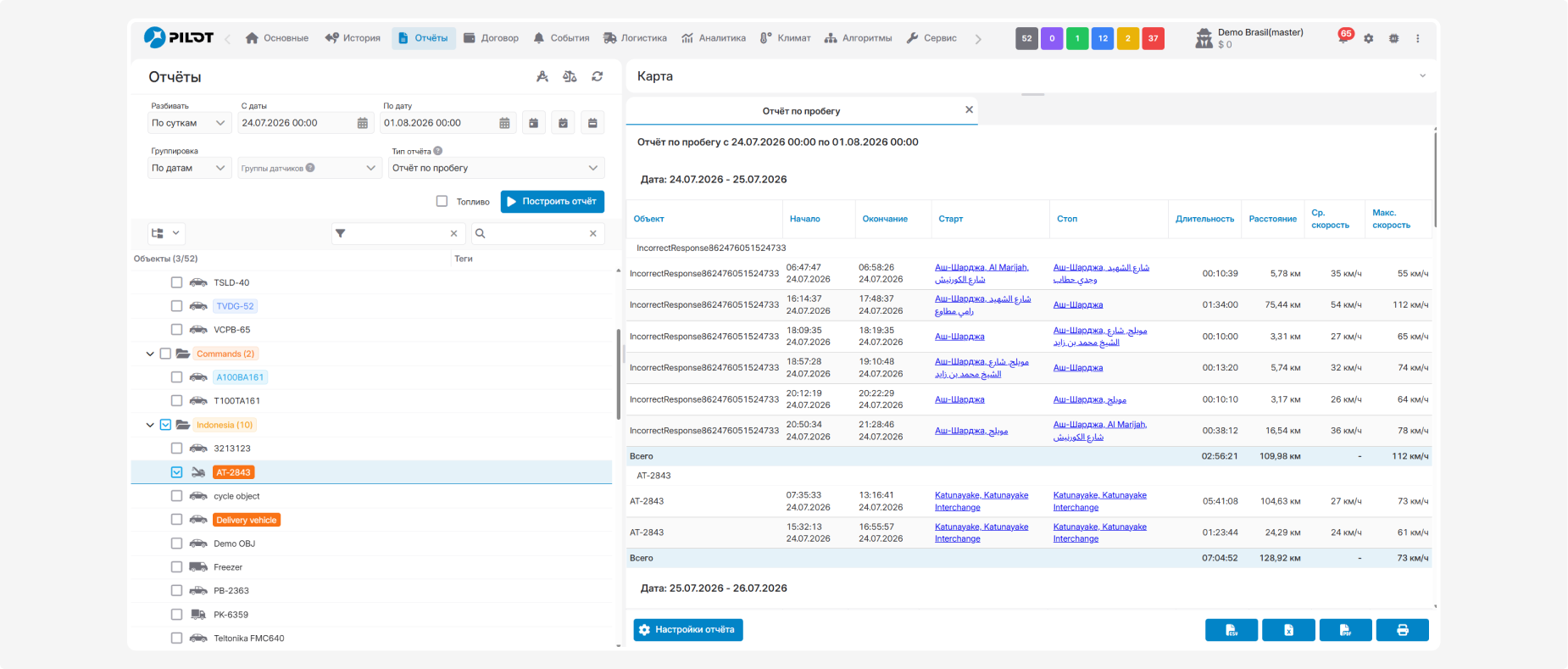Open the Разбивать По суткам dropdown
The width and height of the screenshot is (1568, 669).
point(189,123)
